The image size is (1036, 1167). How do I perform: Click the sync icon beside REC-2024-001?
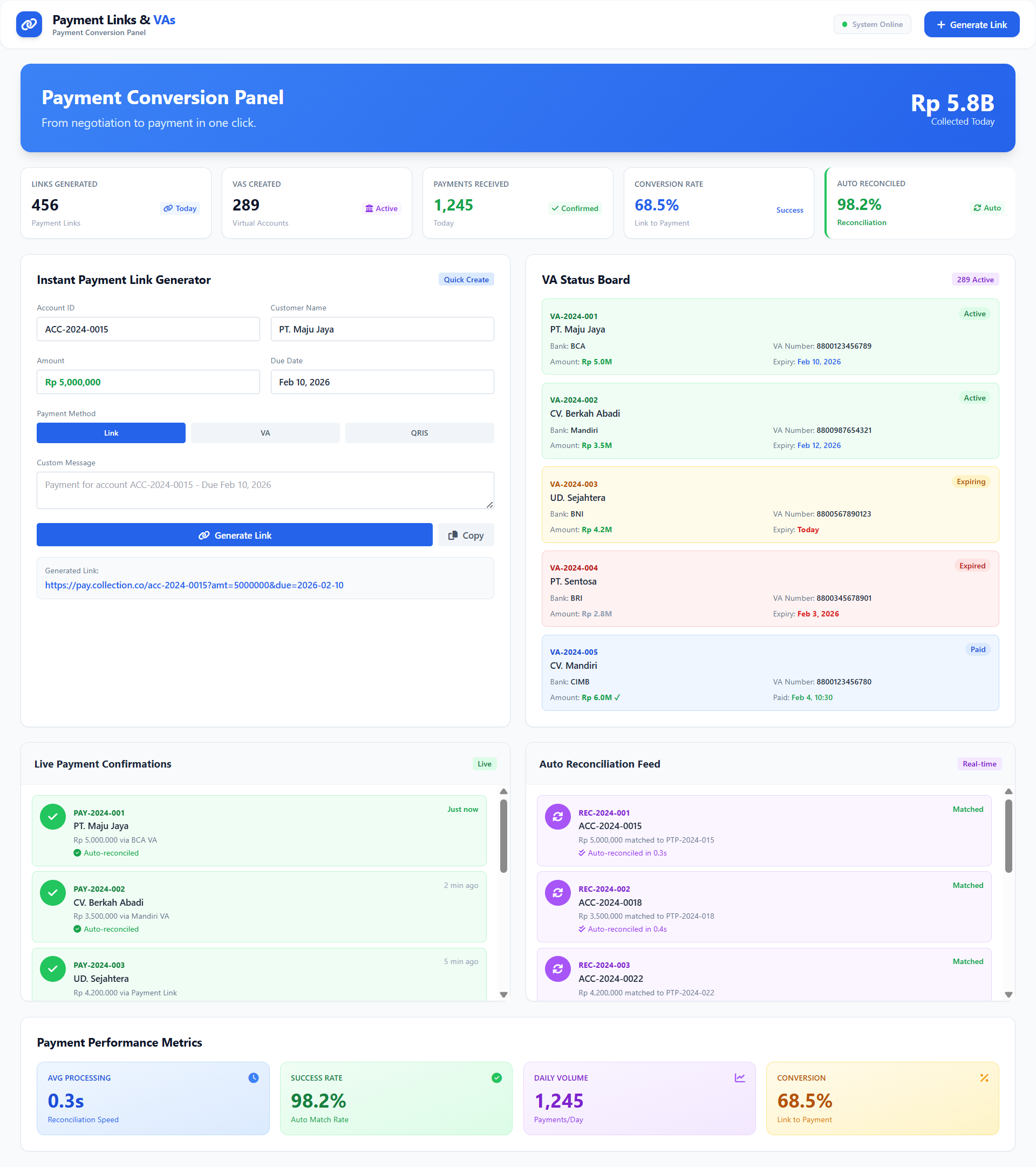[x=558, y=817]
